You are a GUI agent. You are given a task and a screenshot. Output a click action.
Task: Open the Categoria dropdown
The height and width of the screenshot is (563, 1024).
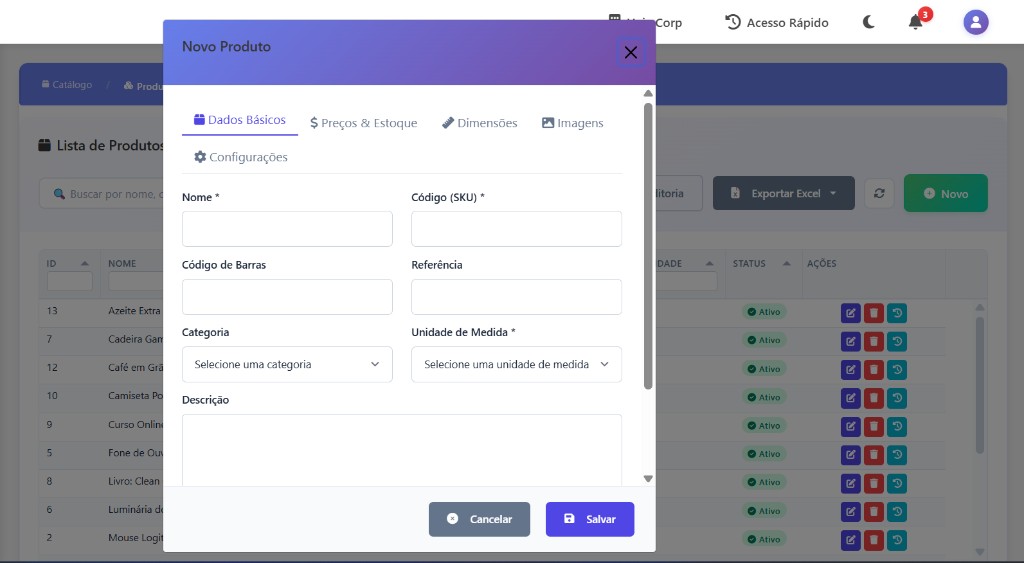tap(287, 364)
